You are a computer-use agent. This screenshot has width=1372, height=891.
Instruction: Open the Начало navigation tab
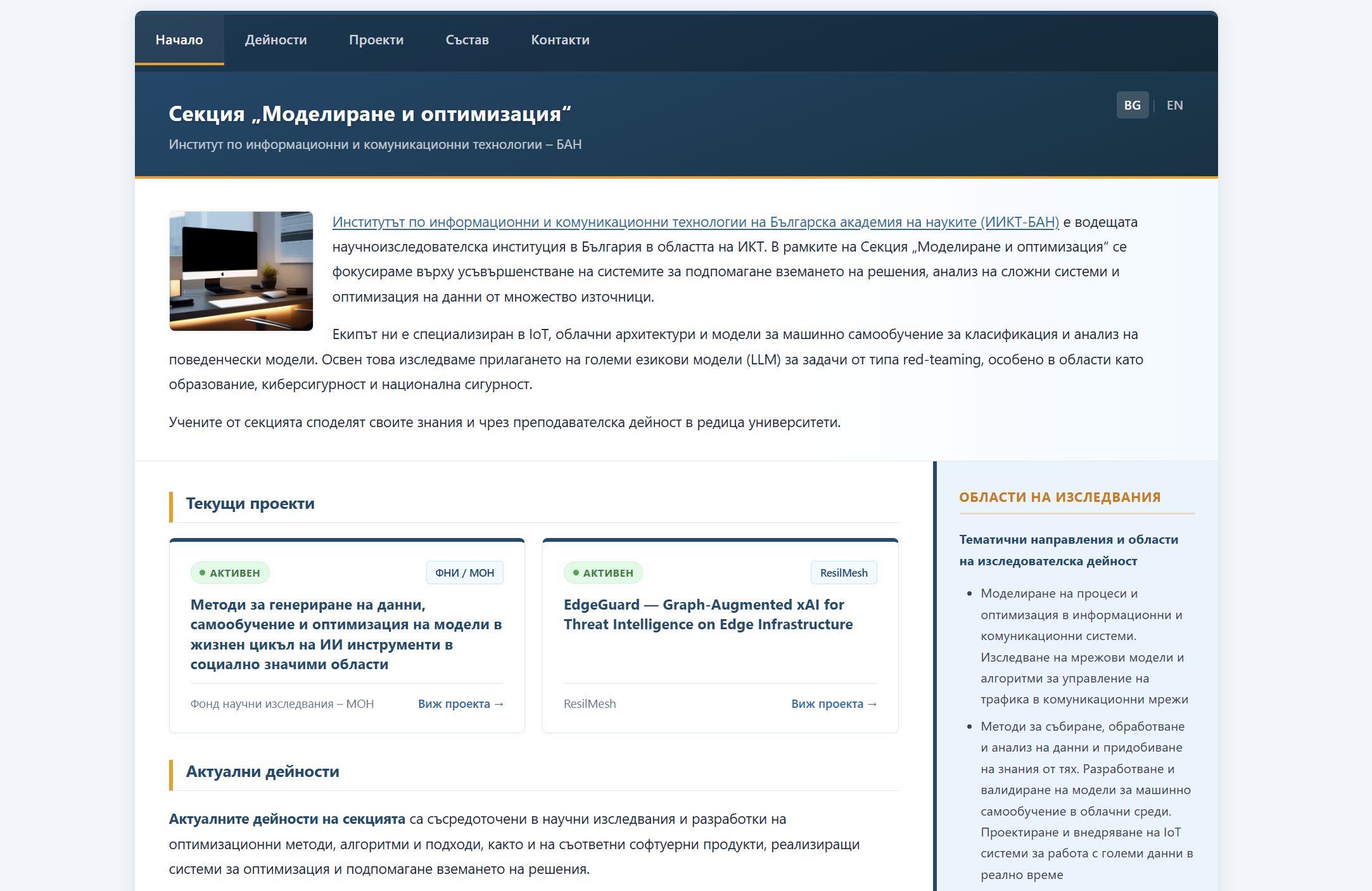pyautogui.click(x=179, y=40)
